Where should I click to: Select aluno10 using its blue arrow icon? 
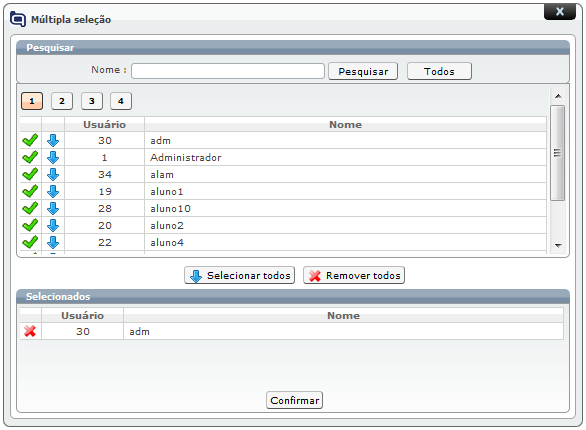pos(53,208)
